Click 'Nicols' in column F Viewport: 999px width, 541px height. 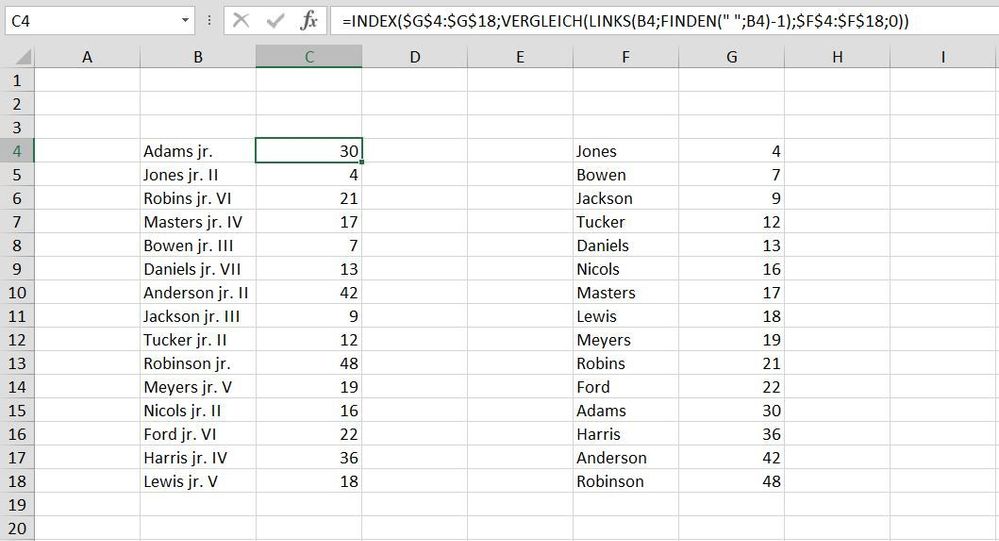pos(626,269)
